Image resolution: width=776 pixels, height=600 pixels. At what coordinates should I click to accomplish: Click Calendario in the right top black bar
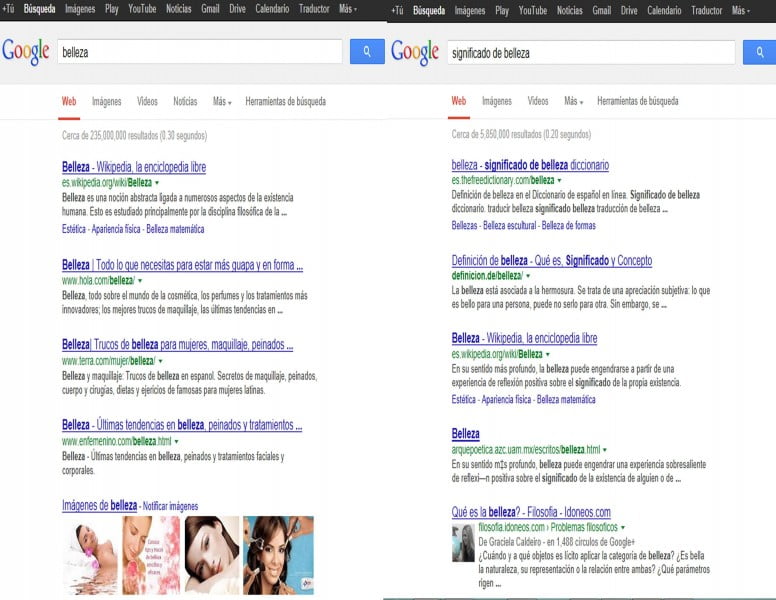point(664,10)
